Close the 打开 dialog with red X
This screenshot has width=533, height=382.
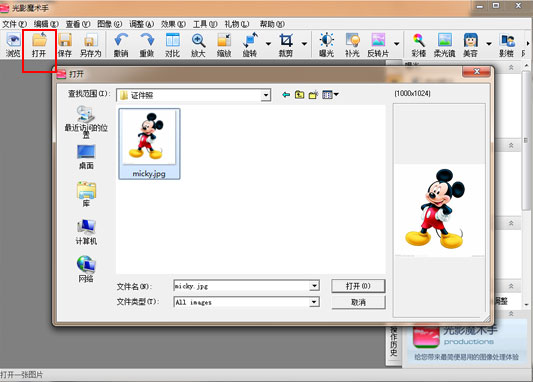(x=476, y=71)
